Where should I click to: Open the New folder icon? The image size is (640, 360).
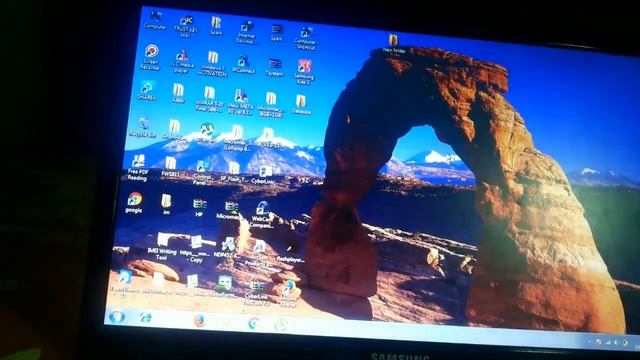(x=394, y=44)
